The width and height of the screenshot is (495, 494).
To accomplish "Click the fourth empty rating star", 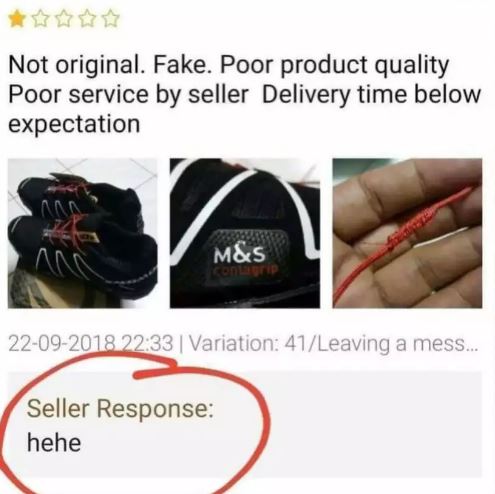I will click(x=87, y=19).
